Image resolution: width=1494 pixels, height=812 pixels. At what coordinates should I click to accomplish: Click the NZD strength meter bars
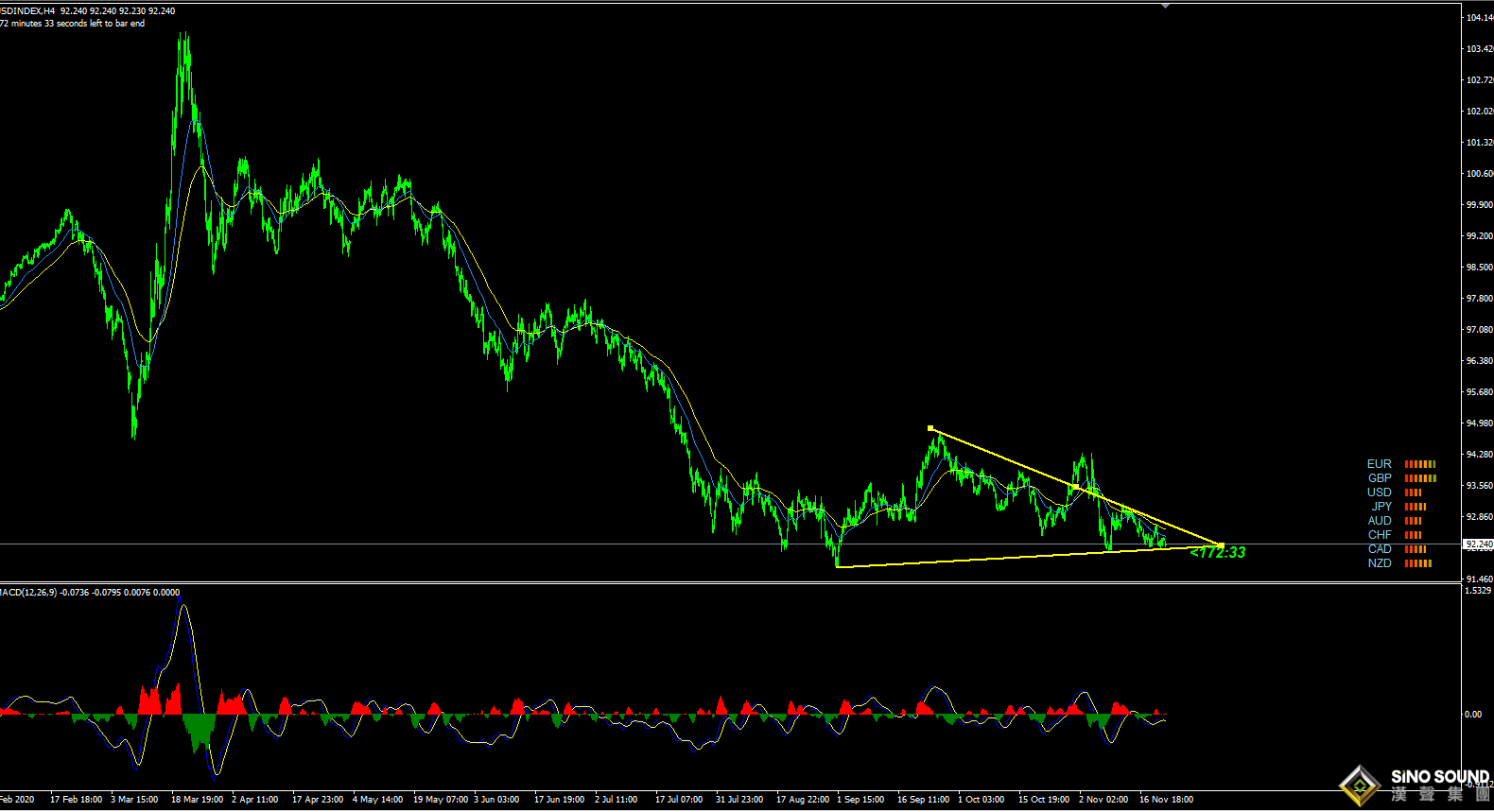click(x=1417, y=563)
